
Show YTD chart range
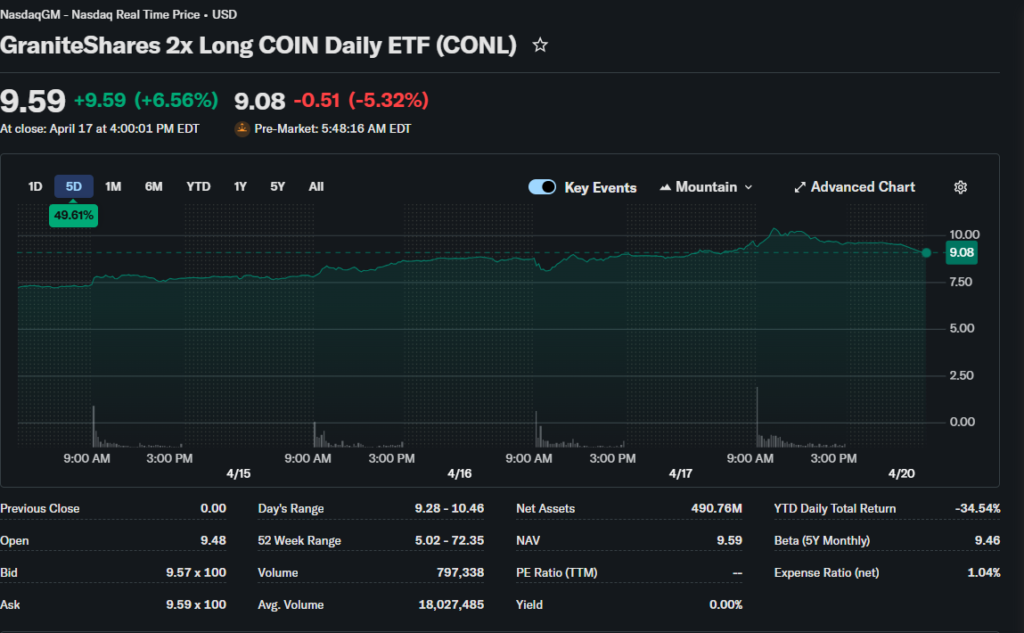click(198, 186)
